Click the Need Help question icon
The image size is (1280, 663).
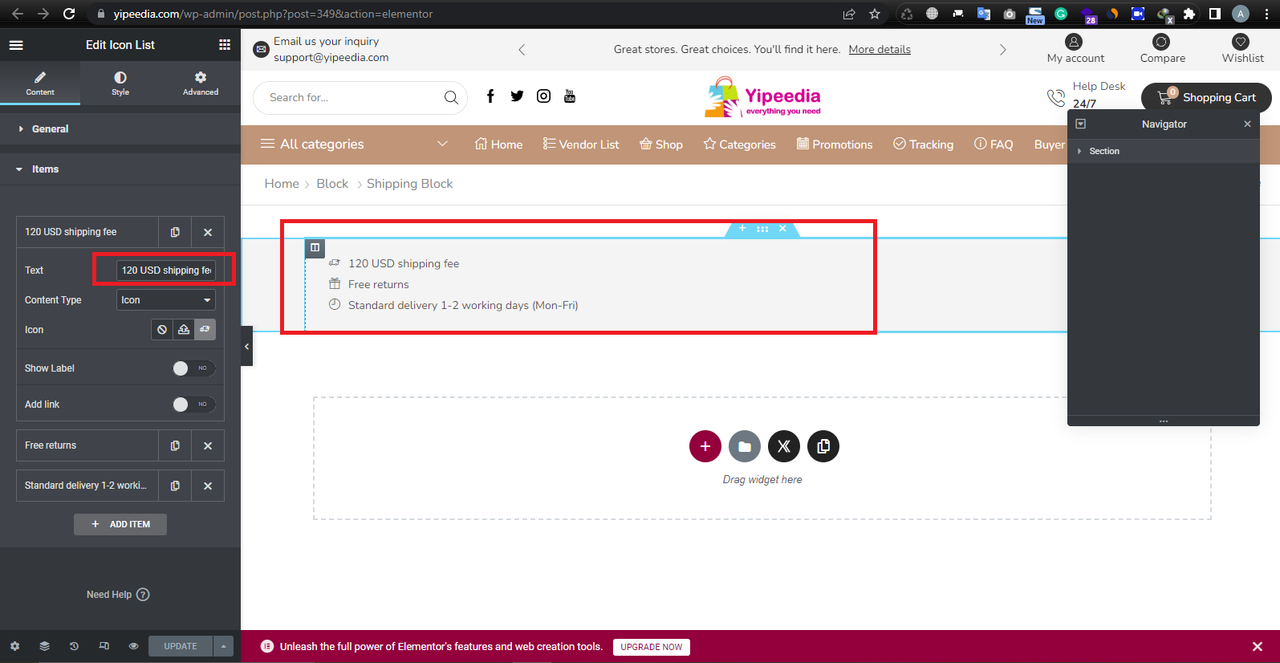(x=143, y=594)
